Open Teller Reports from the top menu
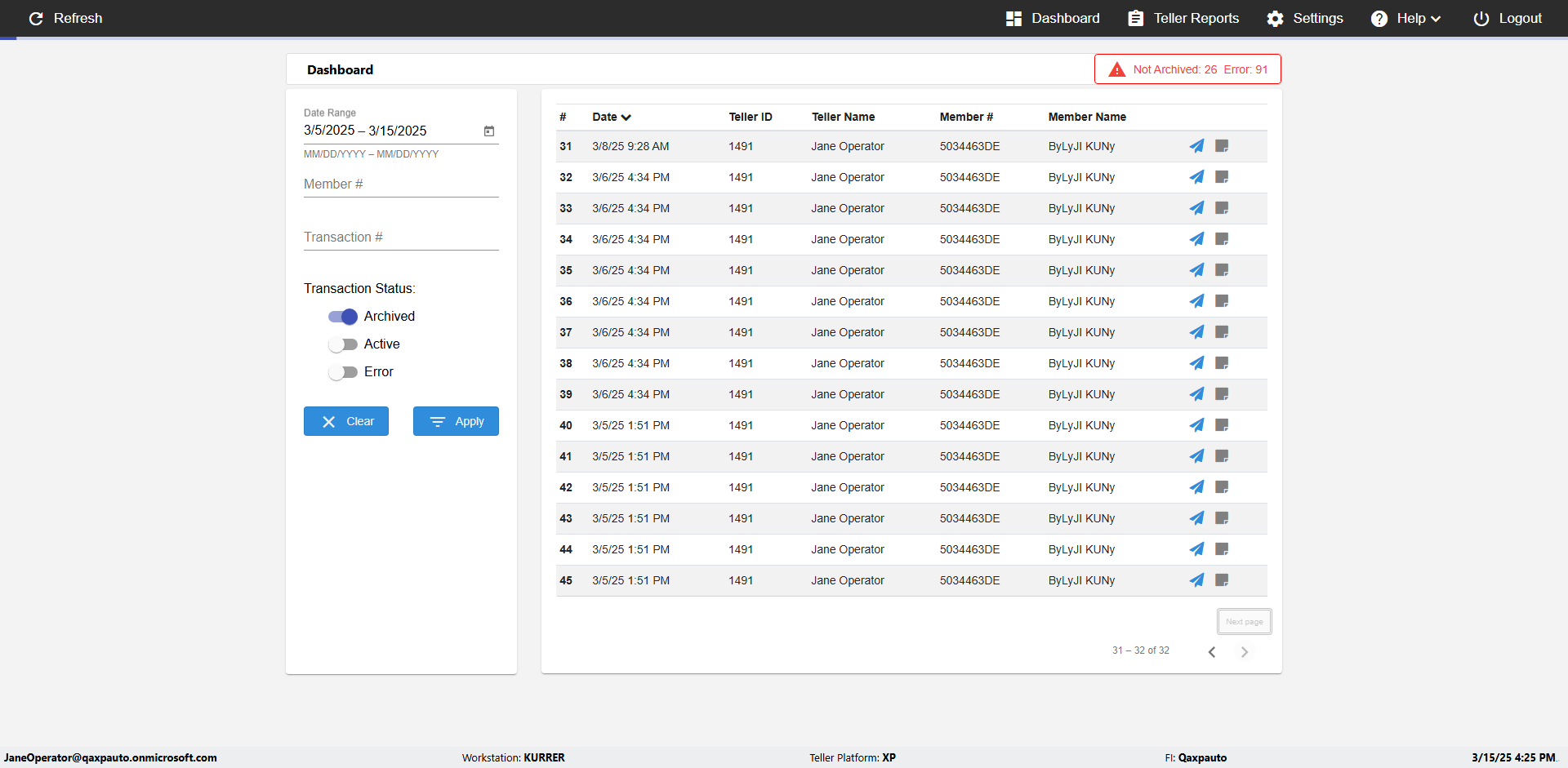 click(x=1183, y=18)
